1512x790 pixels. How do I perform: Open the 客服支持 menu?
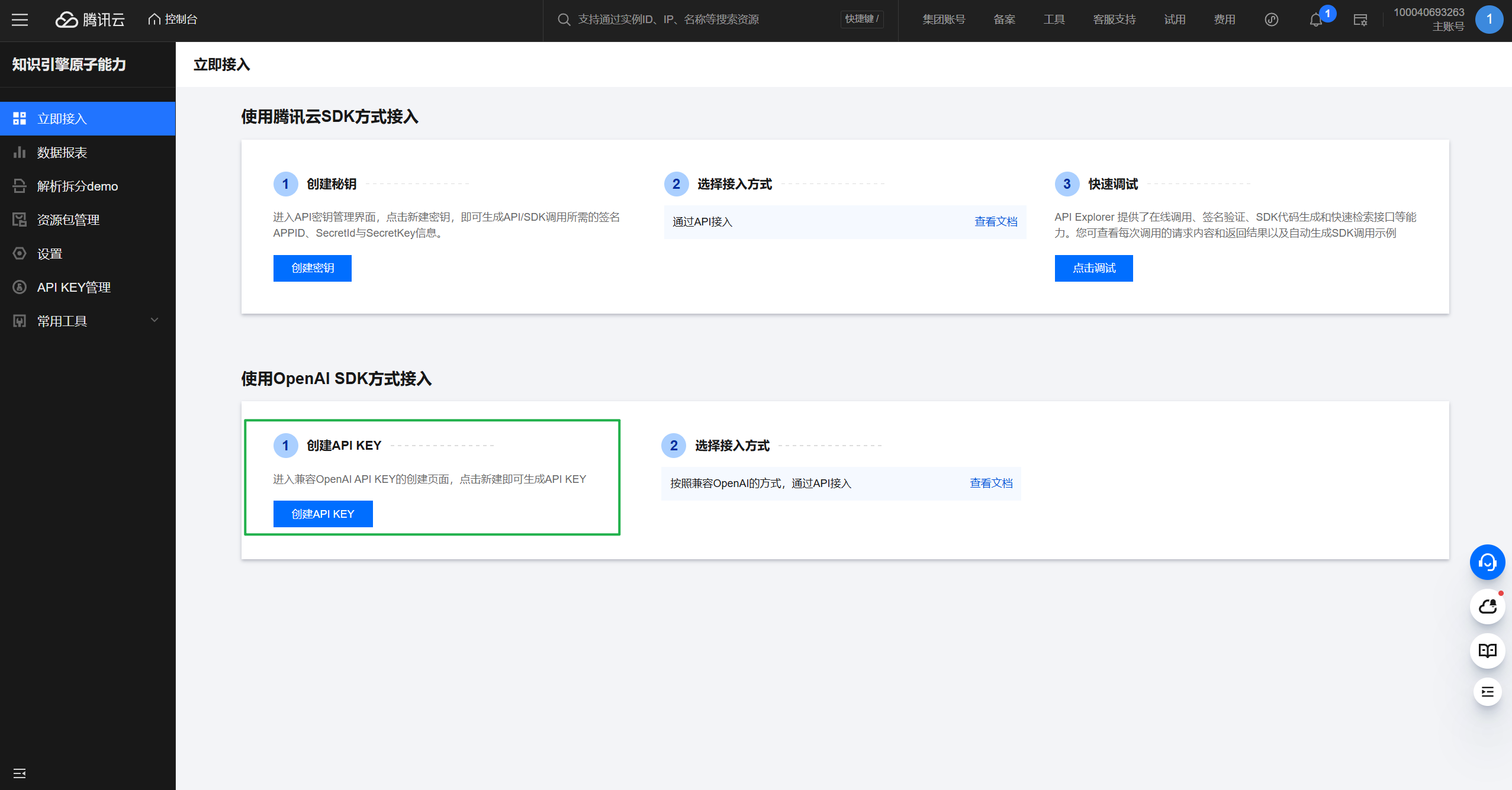[1114, 20]
